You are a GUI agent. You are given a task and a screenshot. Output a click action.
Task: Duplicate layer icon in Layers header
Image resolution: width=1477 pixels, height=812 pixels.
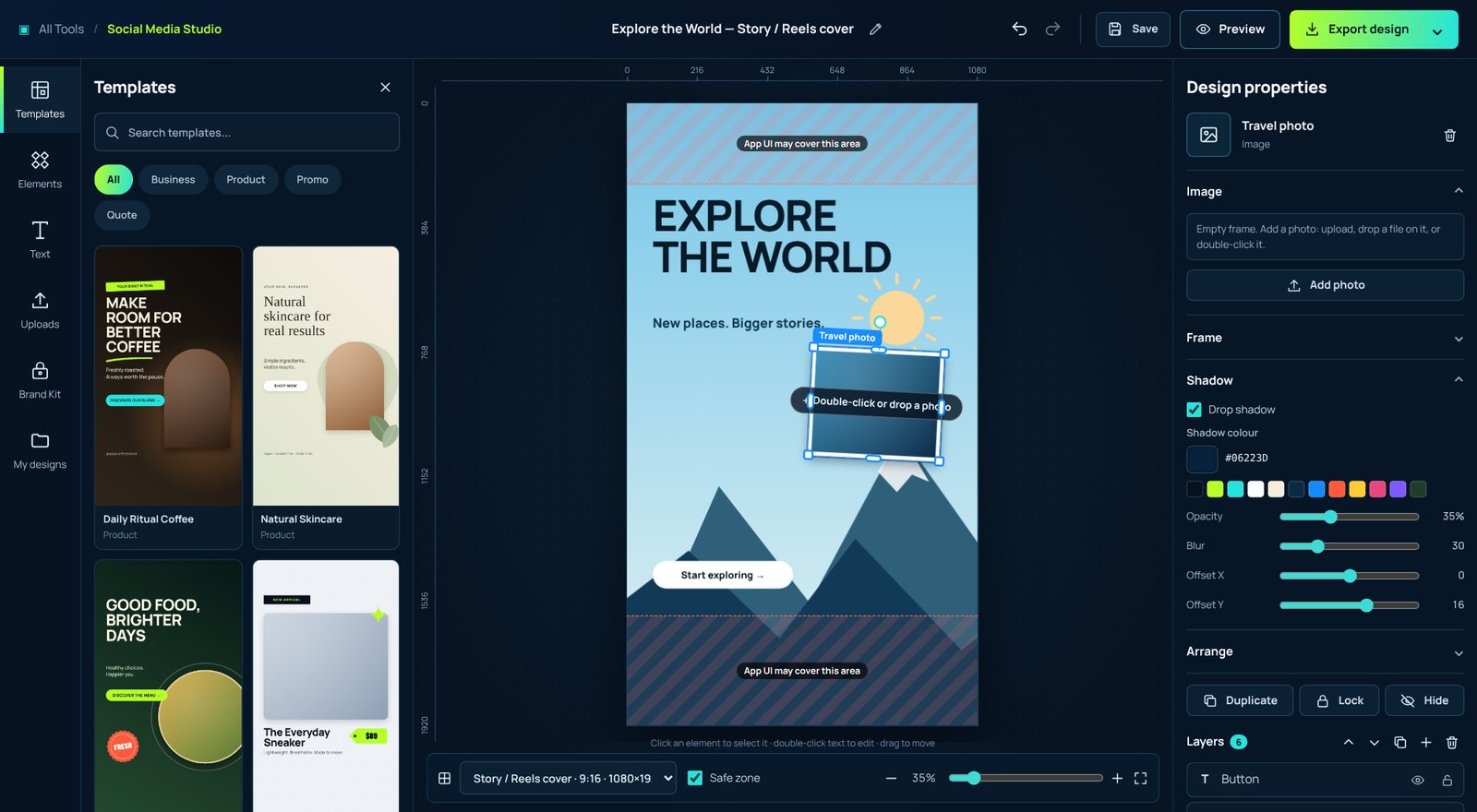coord(1399,743)
